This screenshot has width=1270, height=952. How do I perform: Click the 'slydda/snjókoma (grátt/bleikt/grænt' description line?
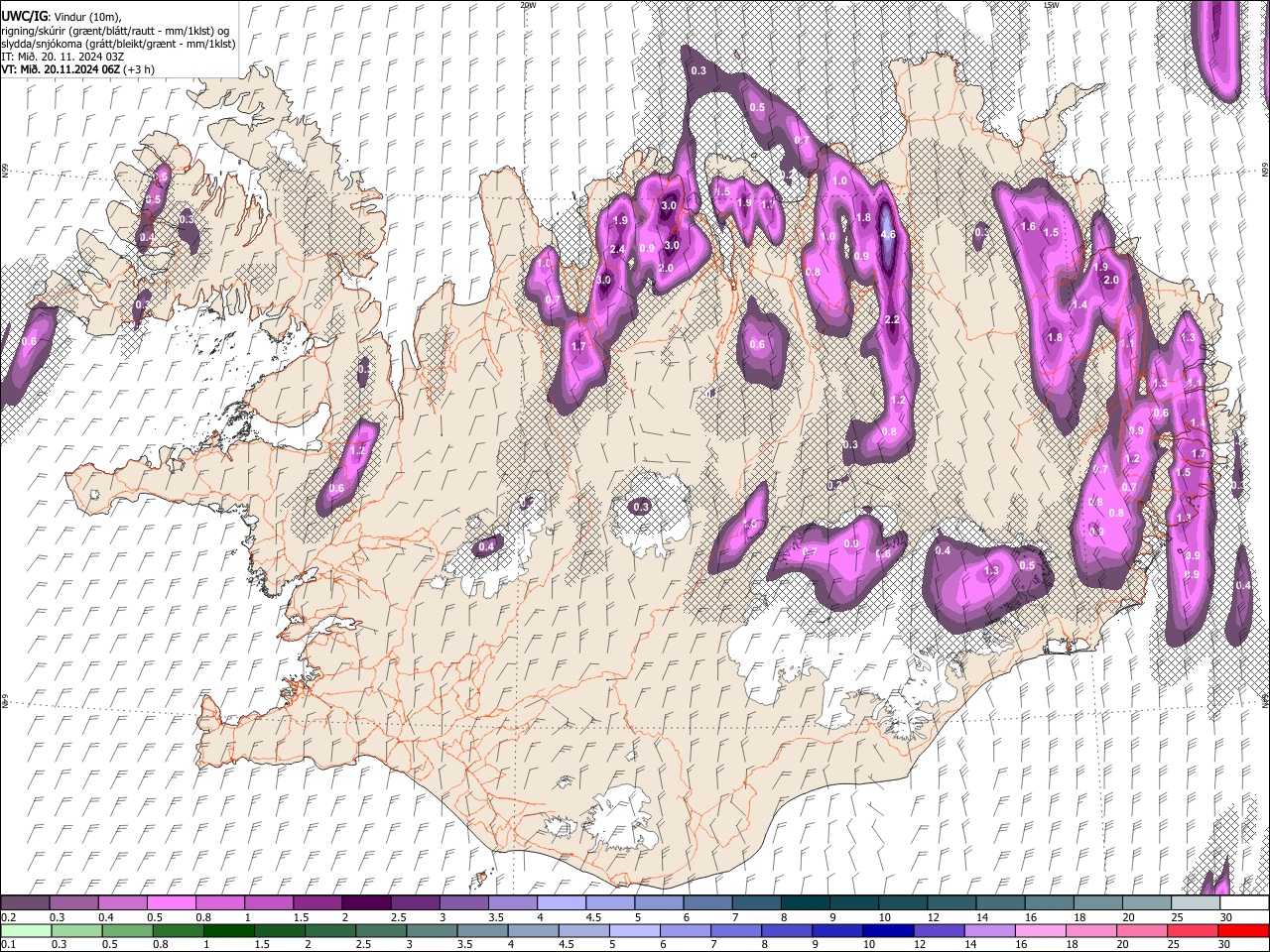click(x=118, y=44)
